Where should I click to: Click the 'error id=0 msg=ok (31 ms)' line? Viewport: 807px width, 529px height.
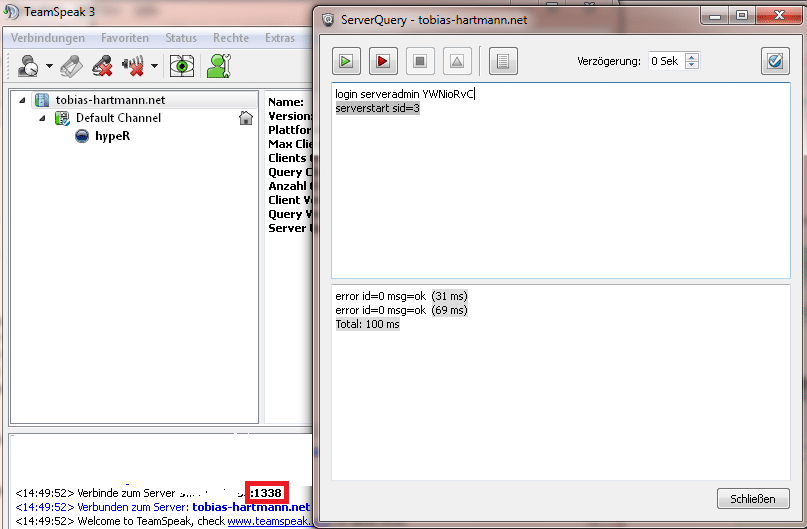tap(401, 296)
